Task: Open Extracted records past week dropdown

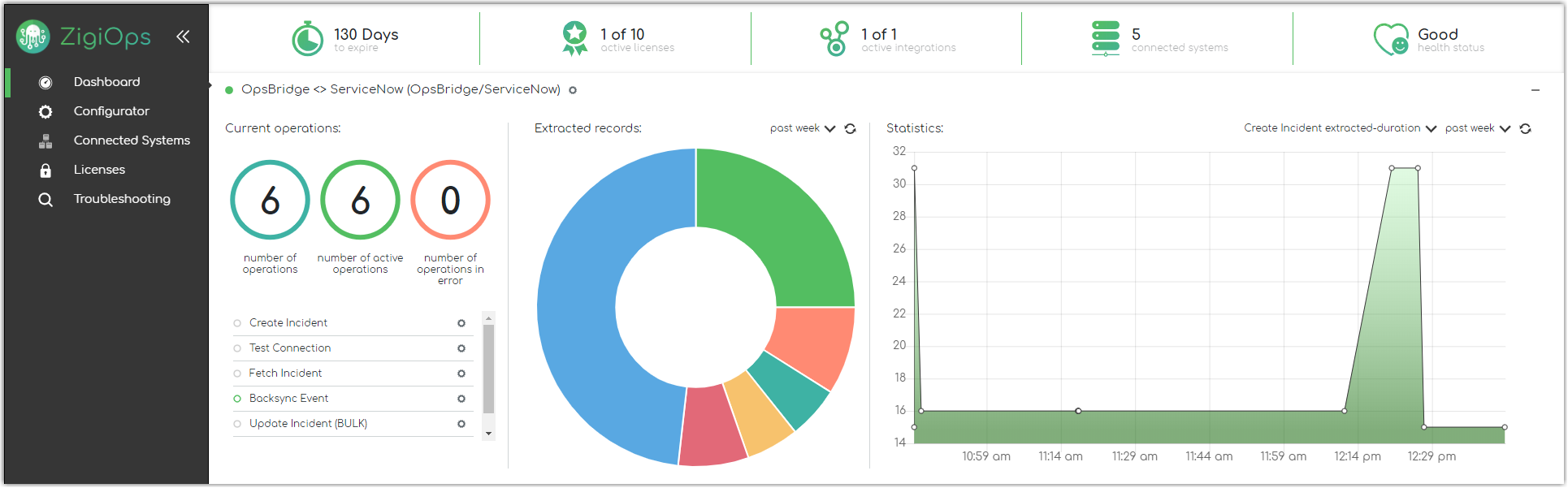Action: (802, 128)
